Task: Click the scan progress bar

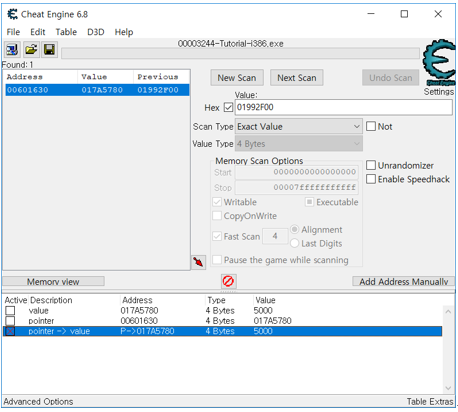Action: click(240, 53)
